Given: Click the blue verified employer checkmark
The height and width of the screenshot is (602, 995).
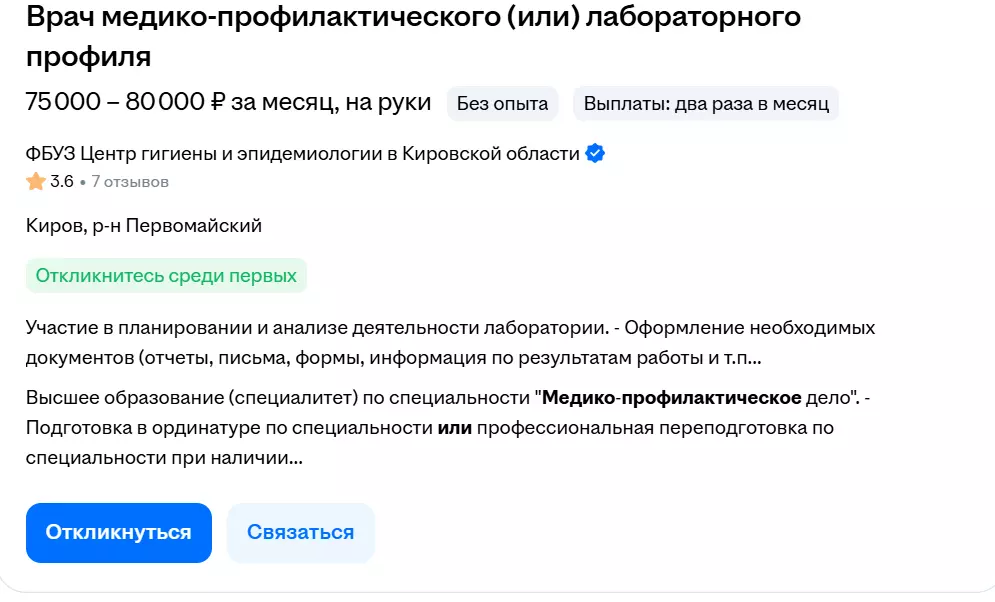Looking at the screenshot, I should (x=595, y=154).
